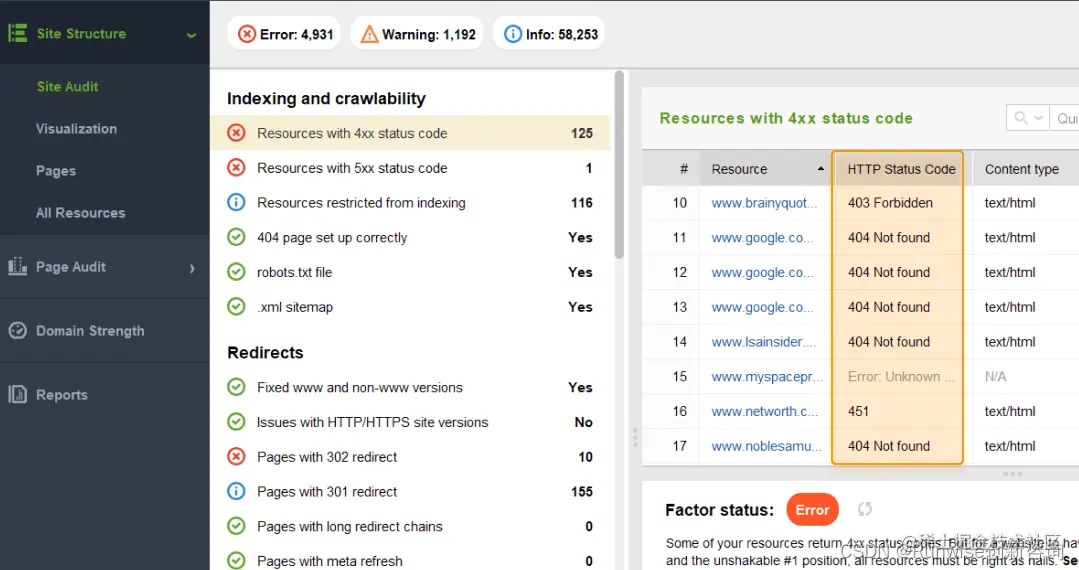Open the Reports section
Screen dimensions: 1079x570
[62, 395]
